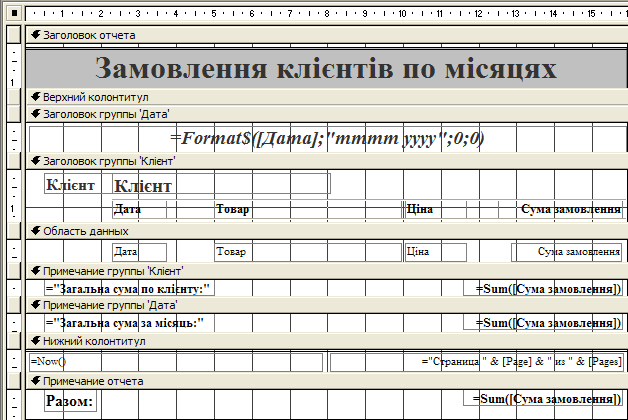
Task: Click the arrow icon on 'Нижний колонтитул' bar
Action: pyautogui.click(x=36, y=341)
